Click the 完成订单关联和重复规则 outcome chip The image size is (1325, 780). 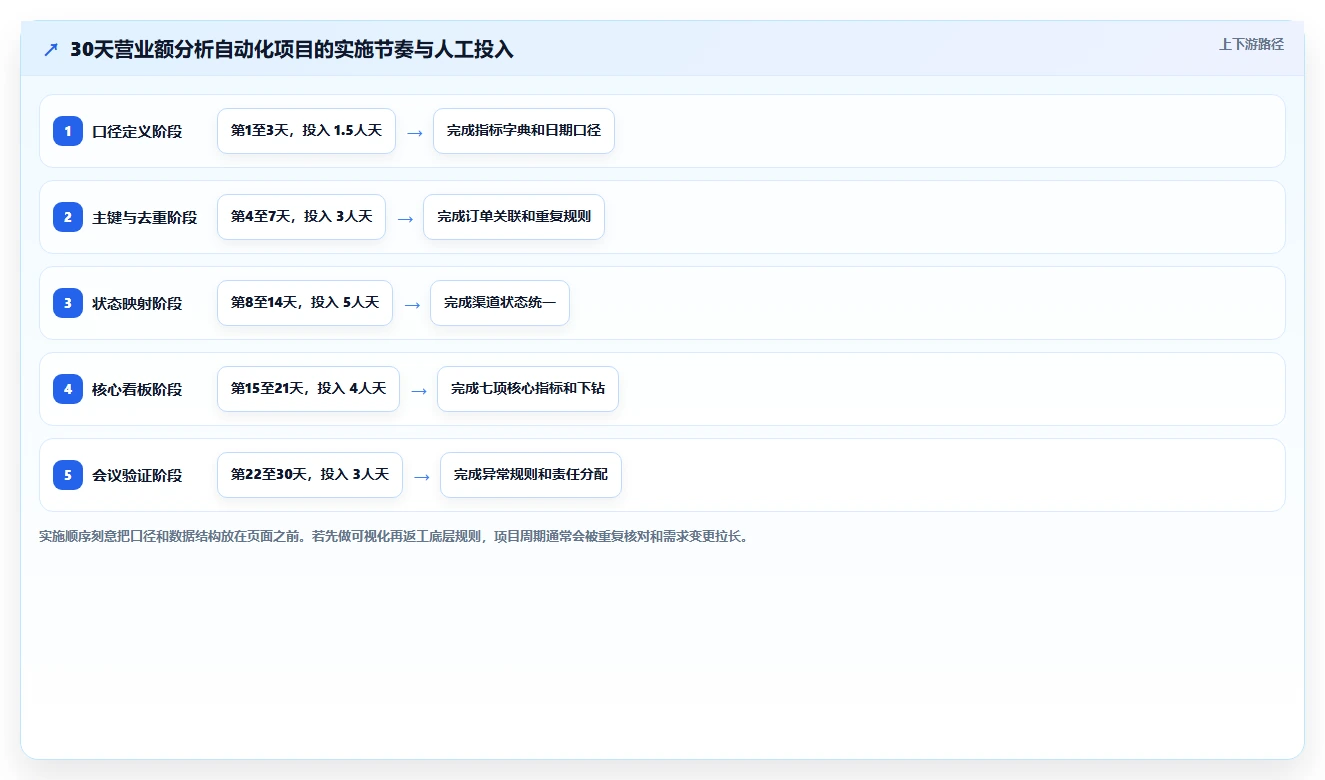[x=514, y=217]
